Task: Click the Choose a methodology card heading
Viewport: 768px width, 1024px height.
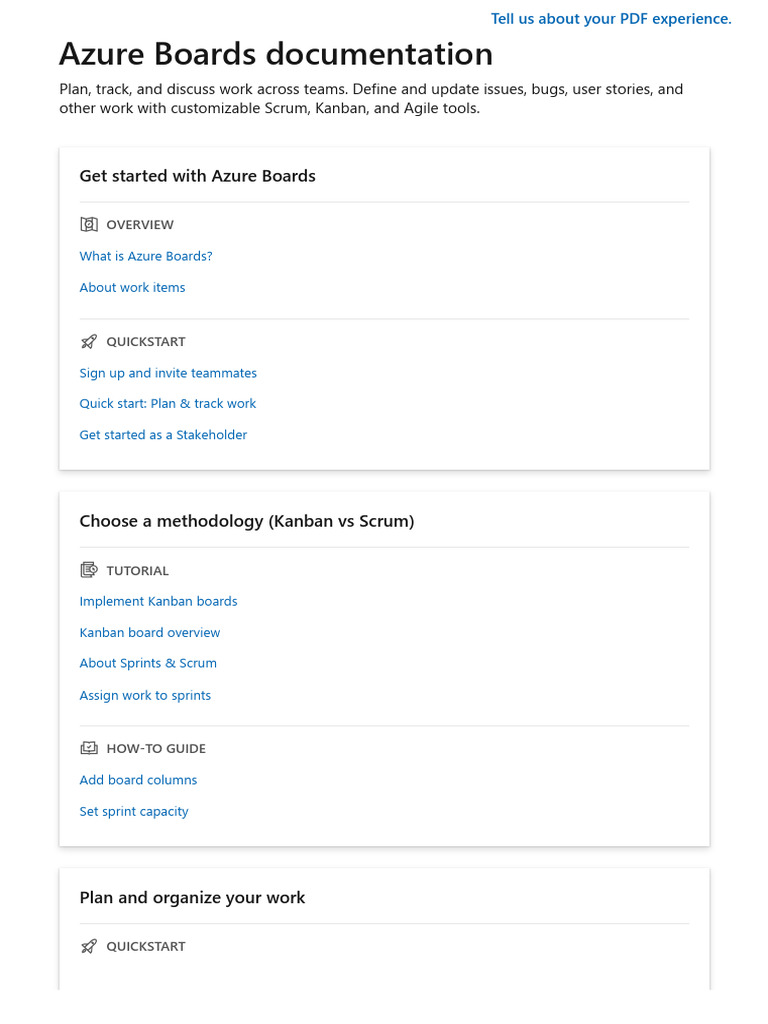Action: point(246,521)
